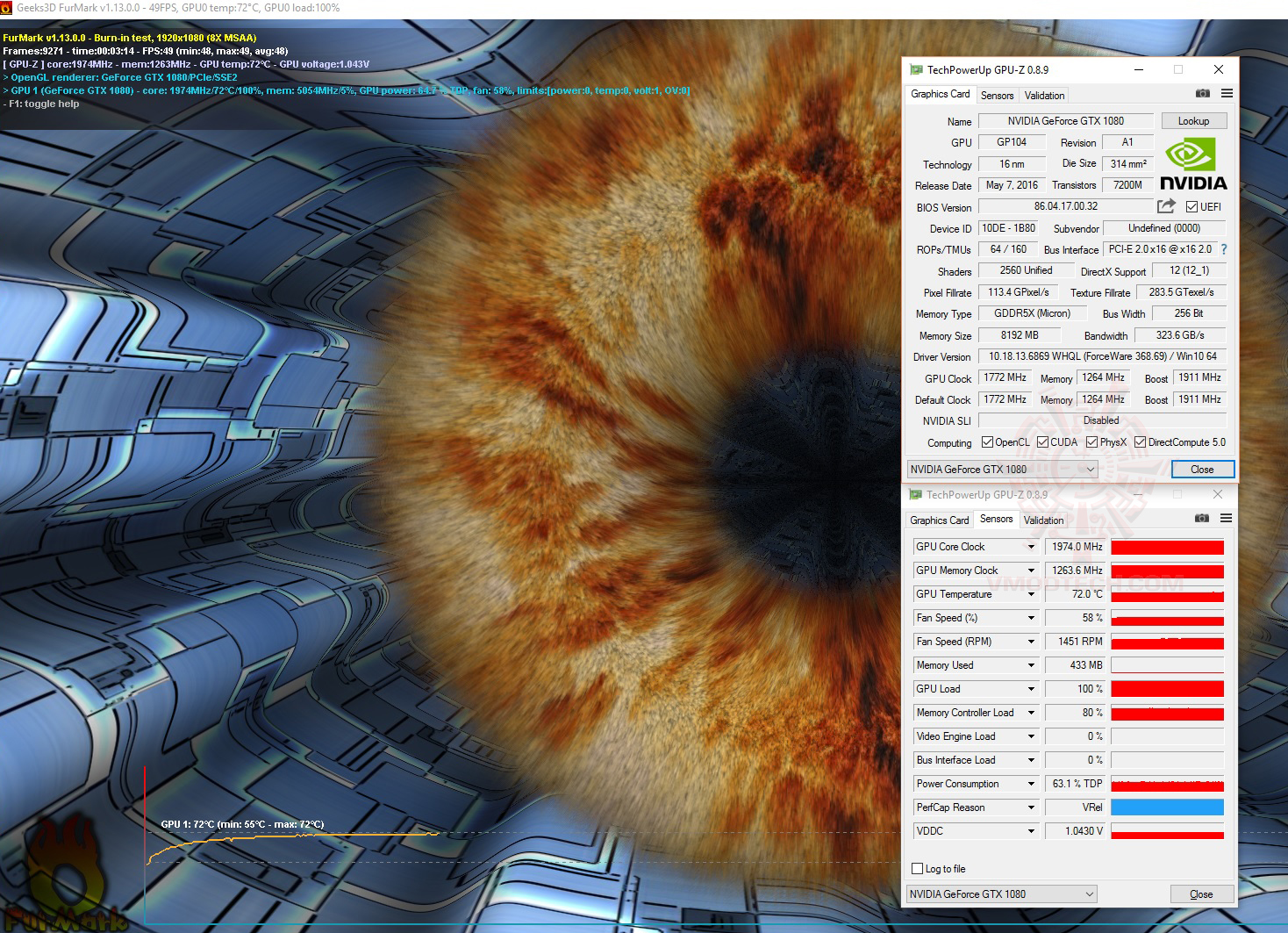
Task: Open GPU selector dropdown in Sensors window
Action: [1002, 894]
